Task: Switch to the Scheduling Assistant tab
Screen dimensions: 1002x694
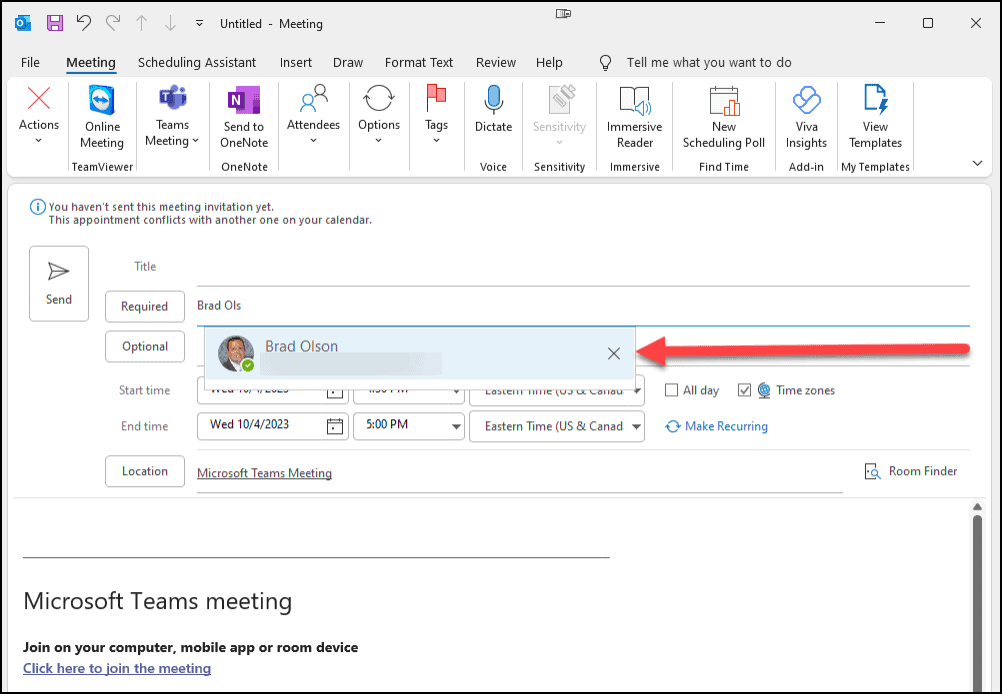Action: (x=197, y=63)
